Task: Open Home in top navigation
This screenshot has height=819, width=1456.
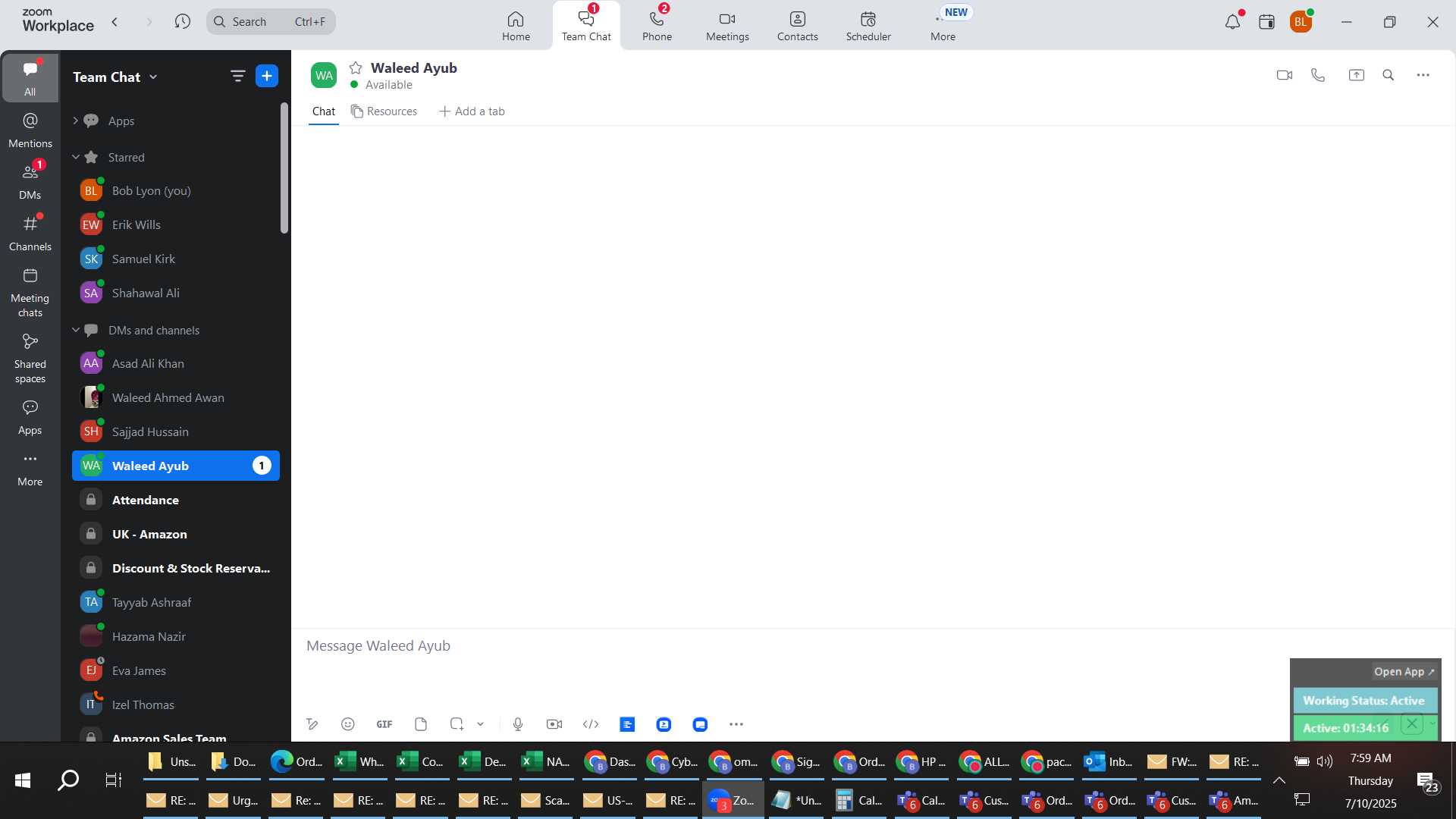Action: 516,26
